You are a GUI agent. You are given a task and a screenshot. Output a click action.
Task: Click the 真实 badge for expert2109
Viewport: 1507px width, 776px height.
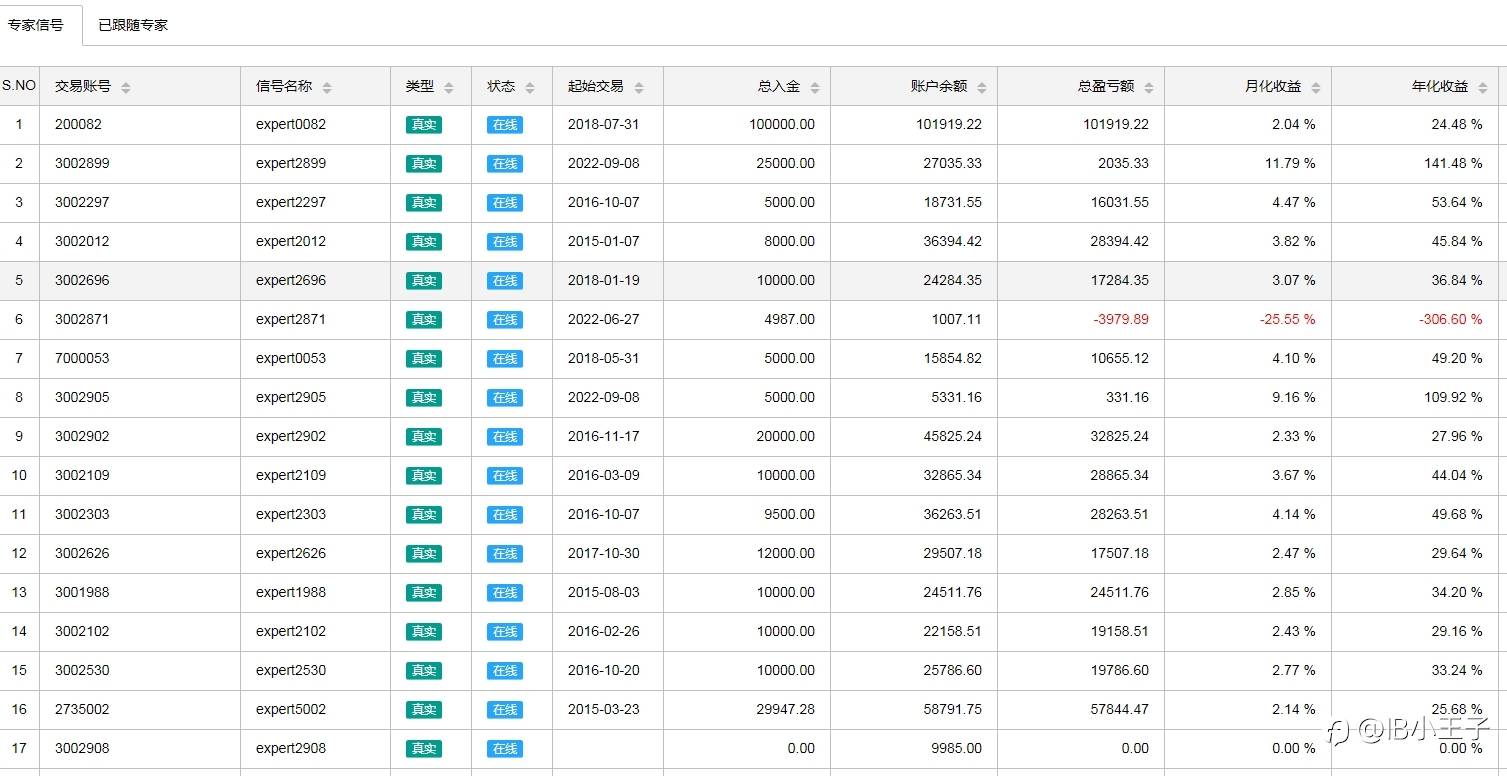[423, 476]
